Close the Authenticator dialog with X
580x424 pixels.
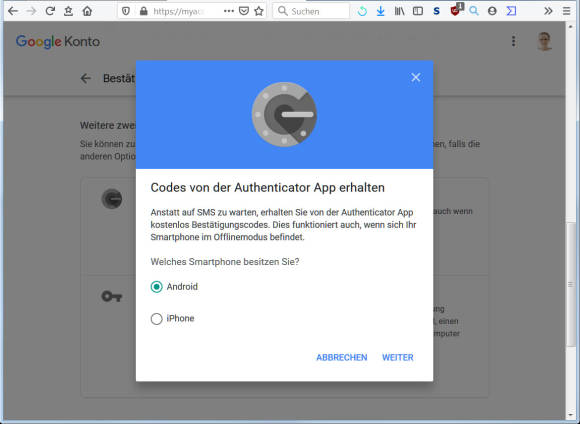click(x=416, y=77)
